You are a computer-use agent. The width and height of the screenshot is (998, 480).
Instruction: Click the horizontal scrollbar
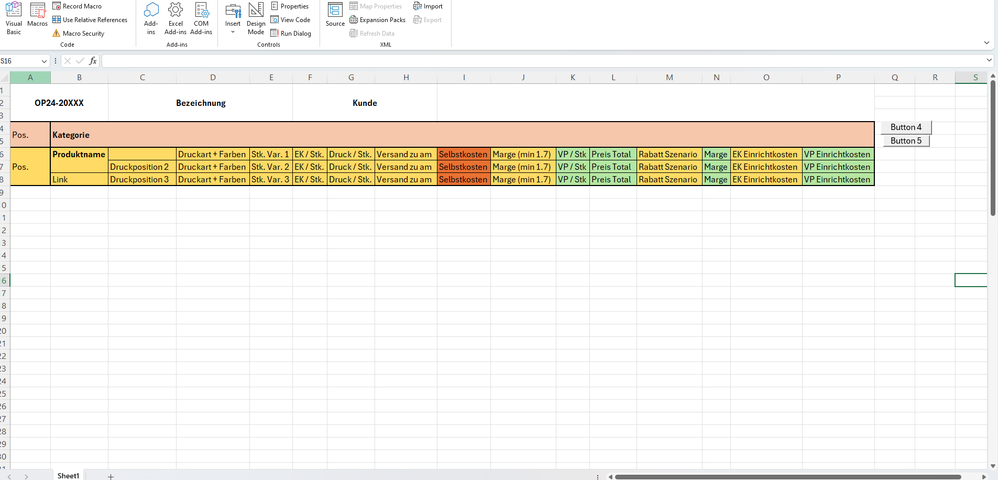(788, 476)
